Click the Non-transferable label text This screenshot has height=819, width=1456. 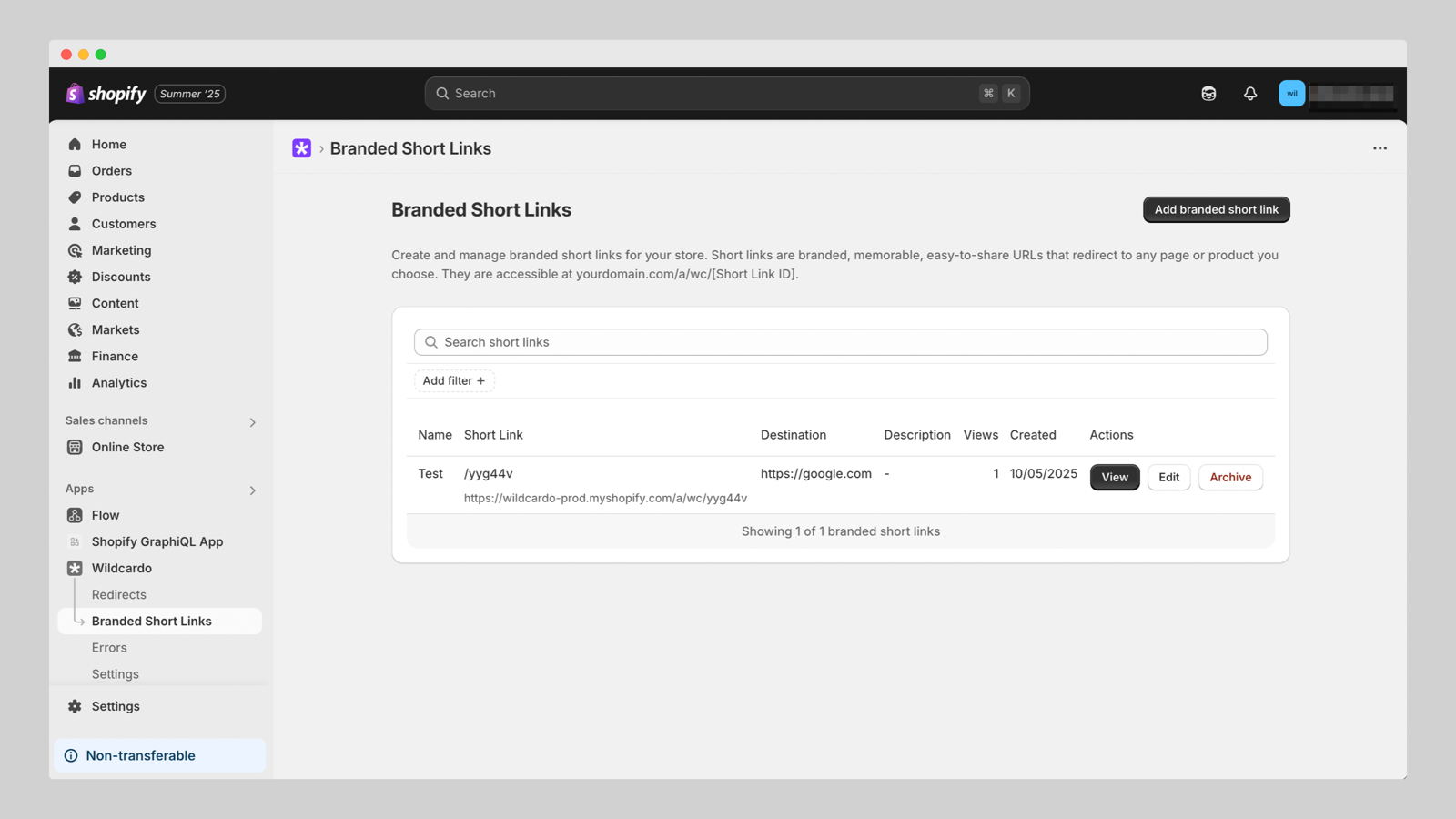(x=141, y=755)
